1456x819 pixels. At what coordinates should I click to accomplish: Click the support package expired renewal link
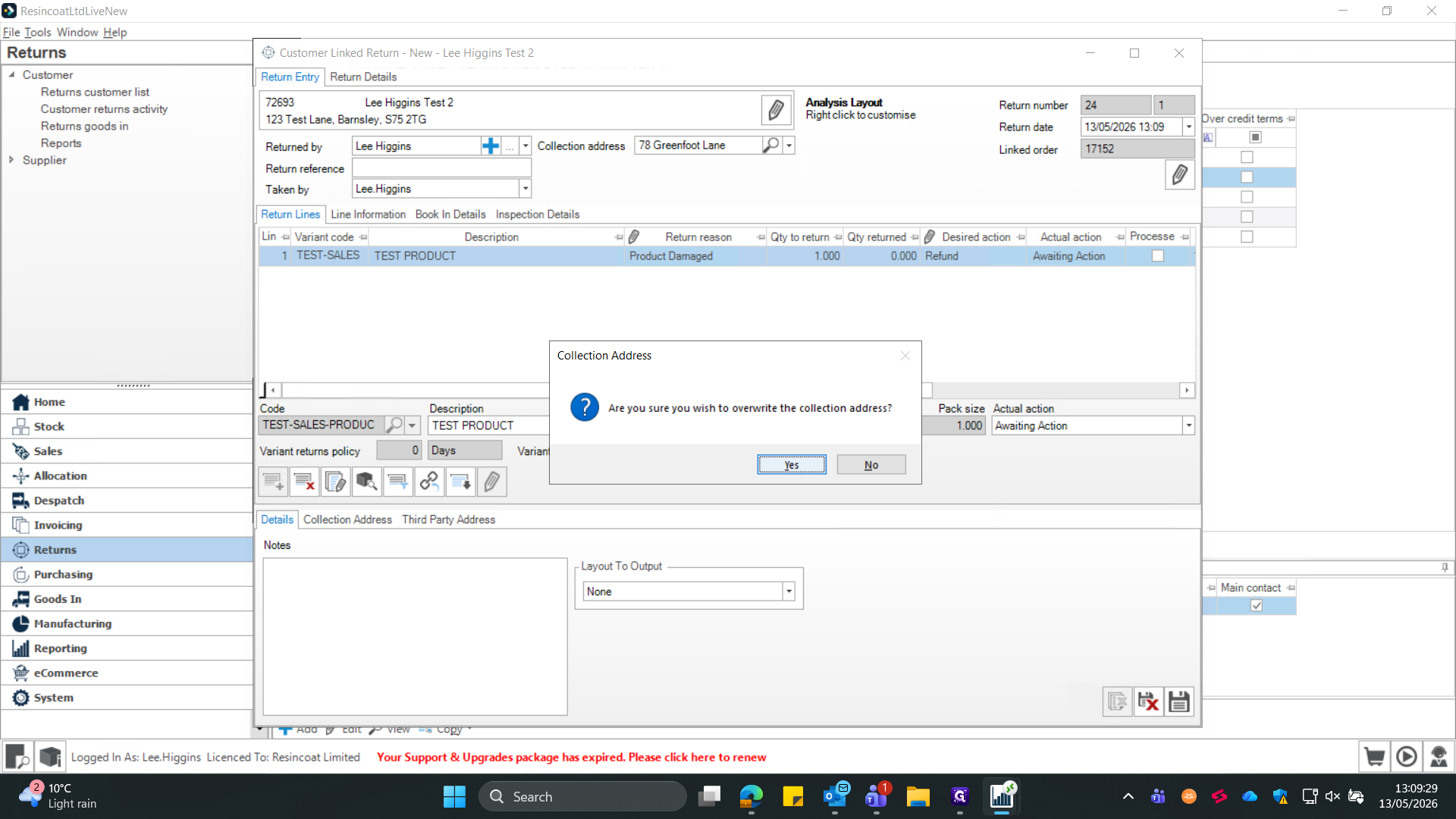click(571, 757)
